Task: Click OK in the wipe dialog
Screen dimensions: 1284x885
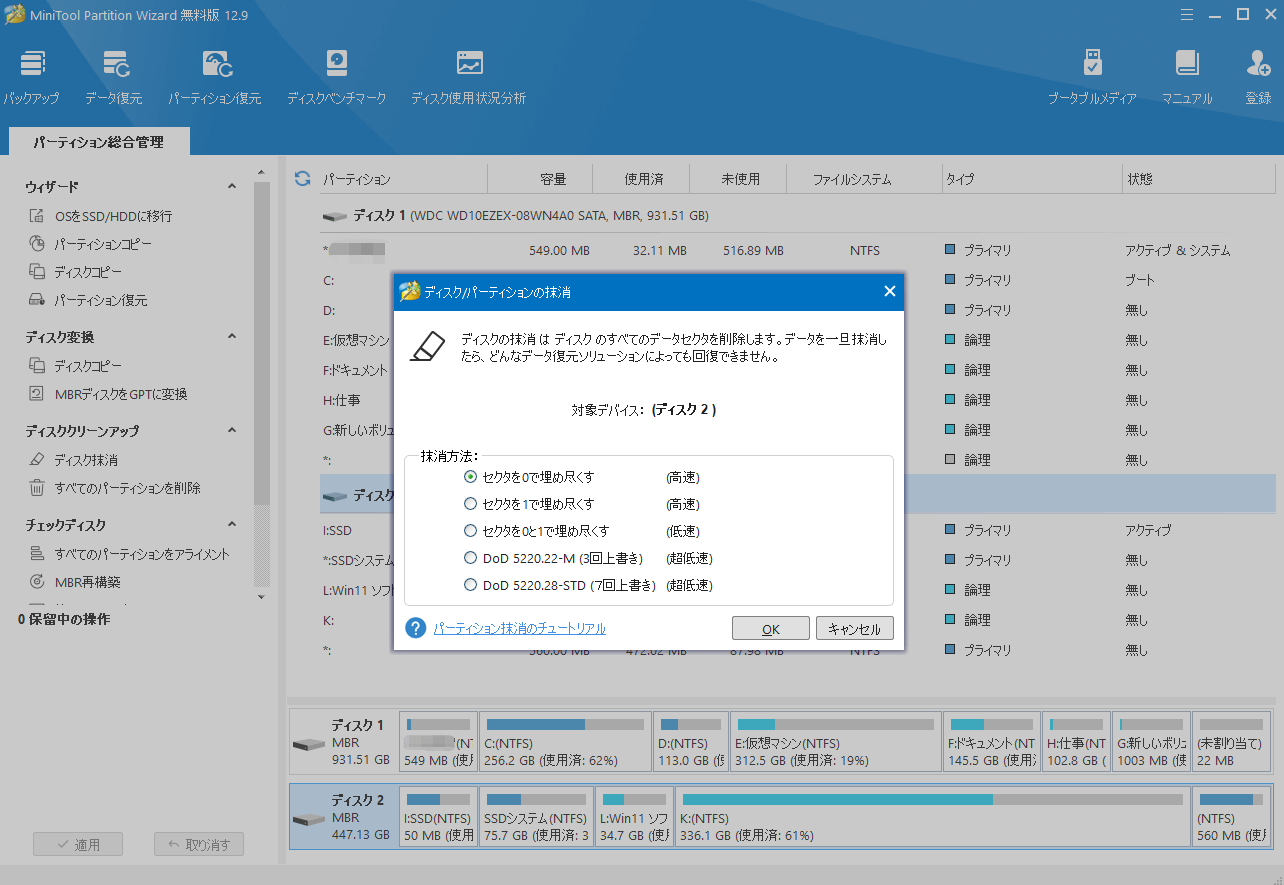Action: [770, 629]
